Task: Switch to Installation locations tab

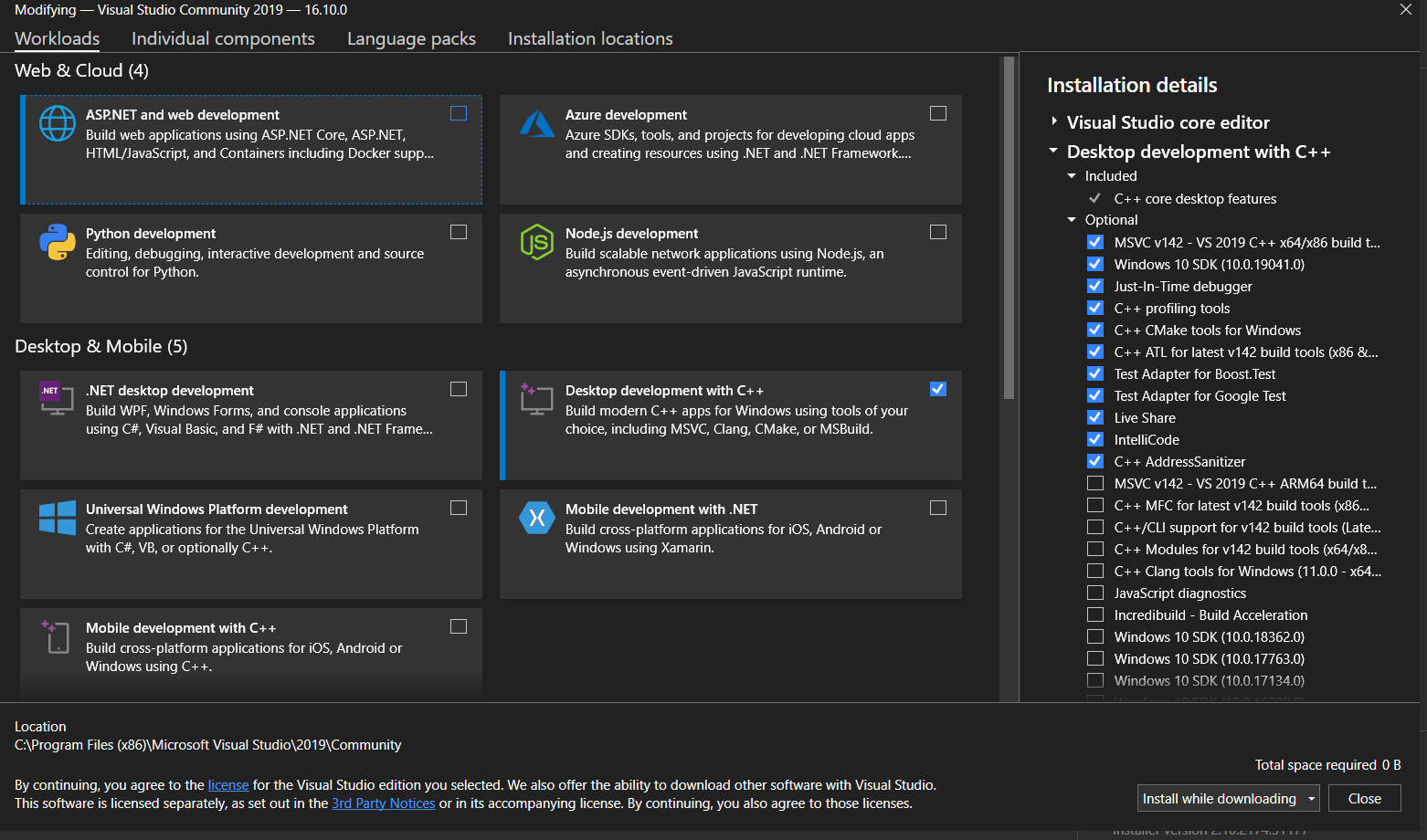Action: point(590,38)
